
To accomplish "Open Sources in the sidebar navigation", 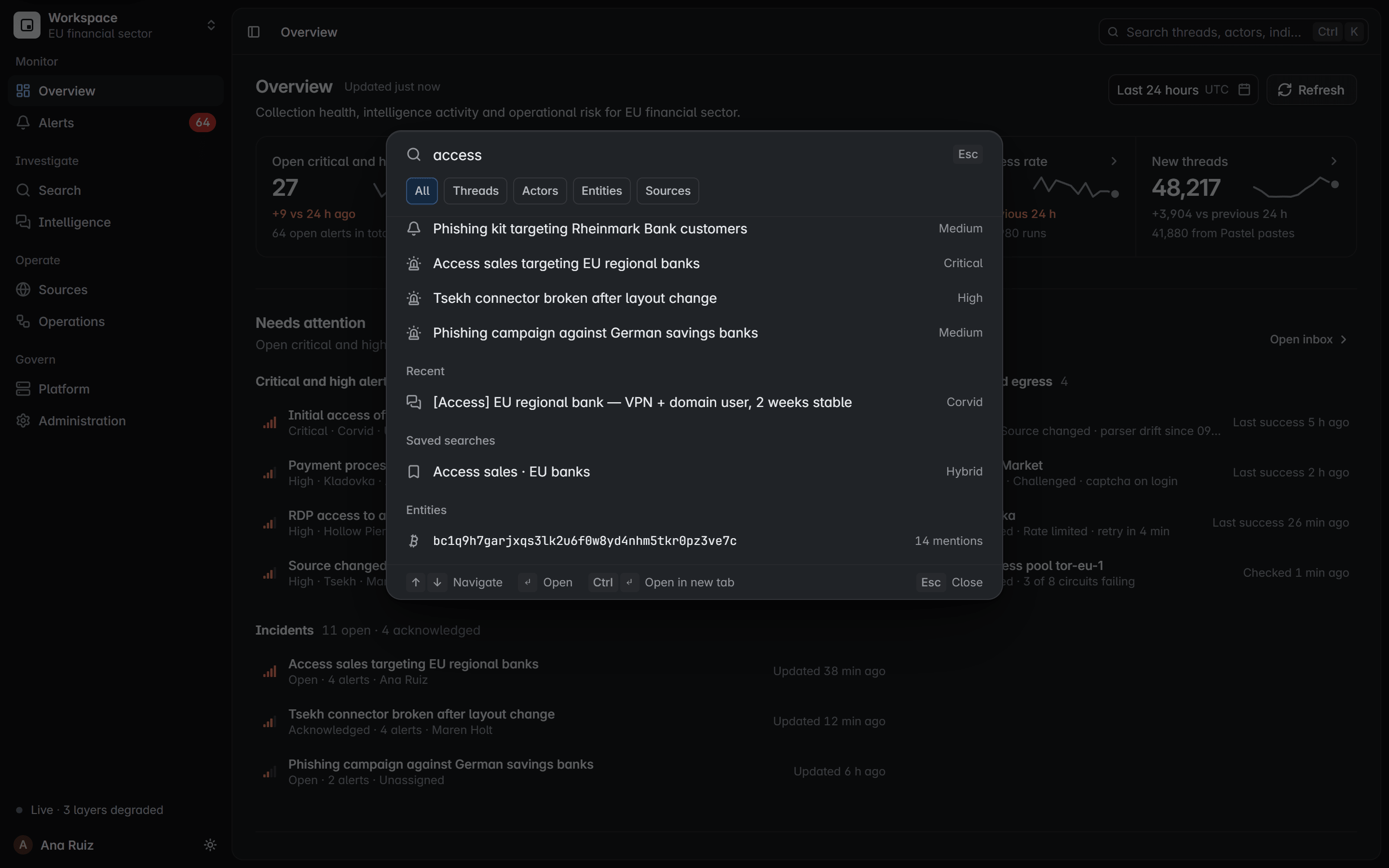I will (x=115, y=289).
